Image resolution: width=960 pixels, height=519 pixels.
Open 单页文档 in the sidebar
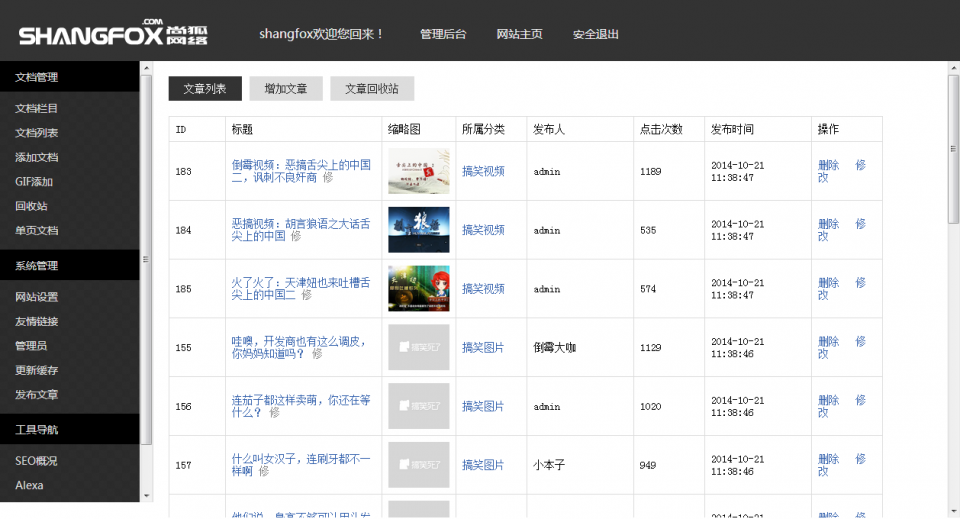(37, 231)
